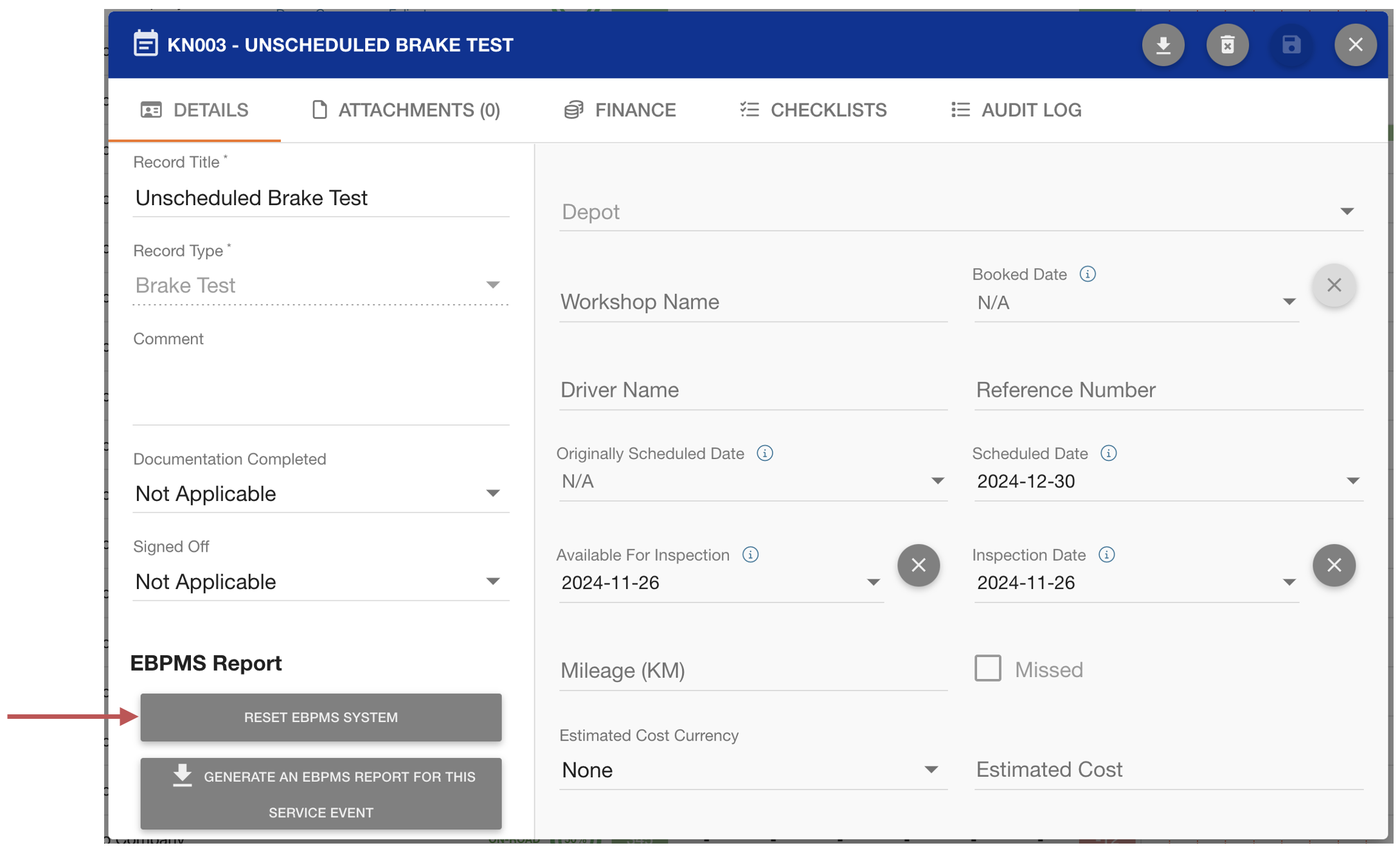Open the Checklists tab
Viewport: 1400px width, 850px height.
coord(813,110)
